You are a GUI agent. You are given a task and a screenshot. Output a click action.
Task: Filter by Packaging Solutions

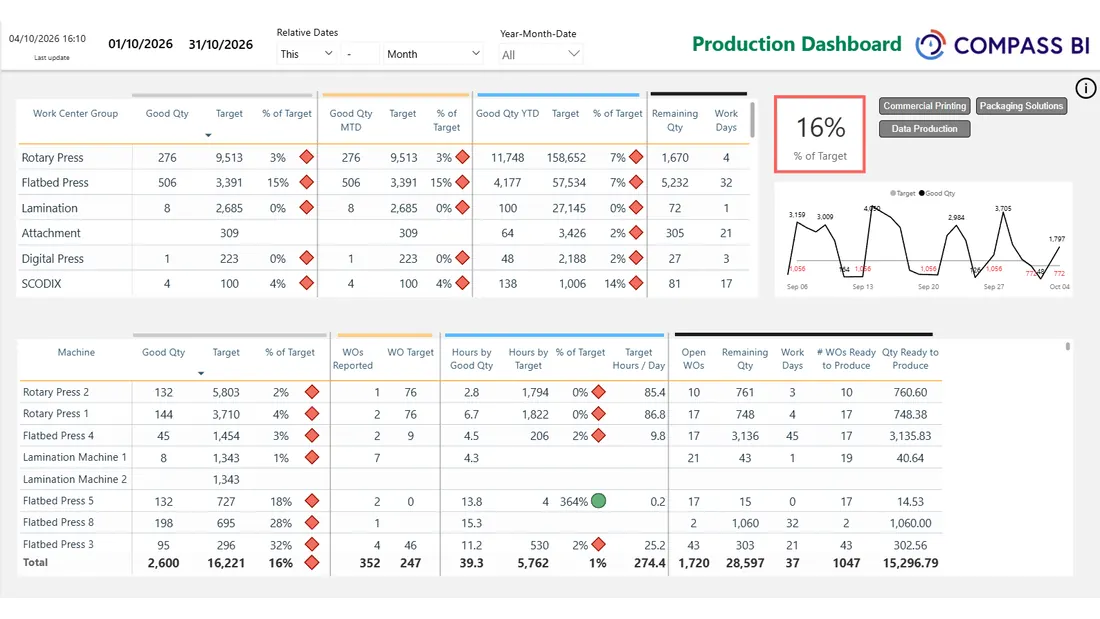(x=1021, y=106)
